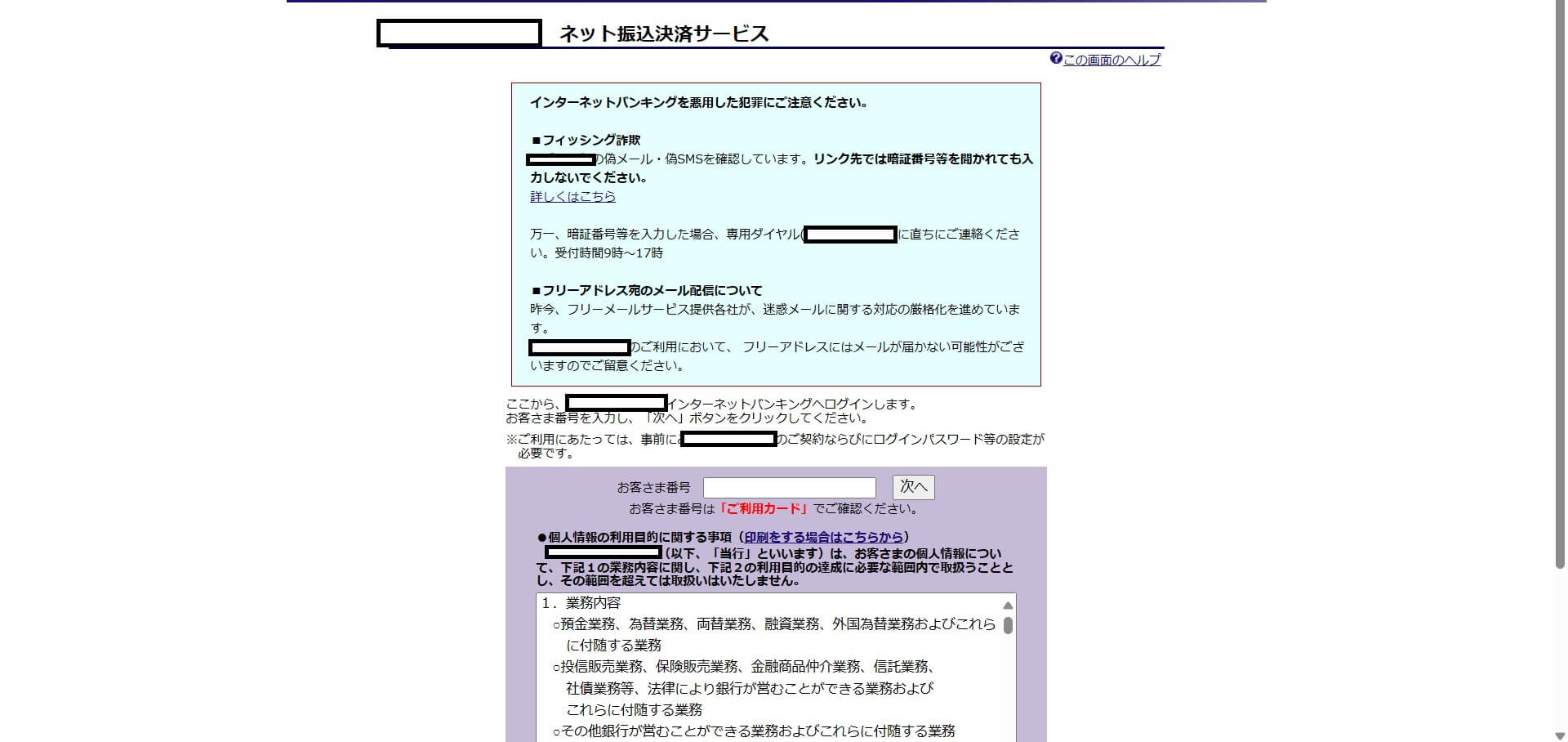Click the 1．業務内容 line in terms box
Image resolution: width=1568 pixels, height=742 pixels.
(x=581, y=603)
